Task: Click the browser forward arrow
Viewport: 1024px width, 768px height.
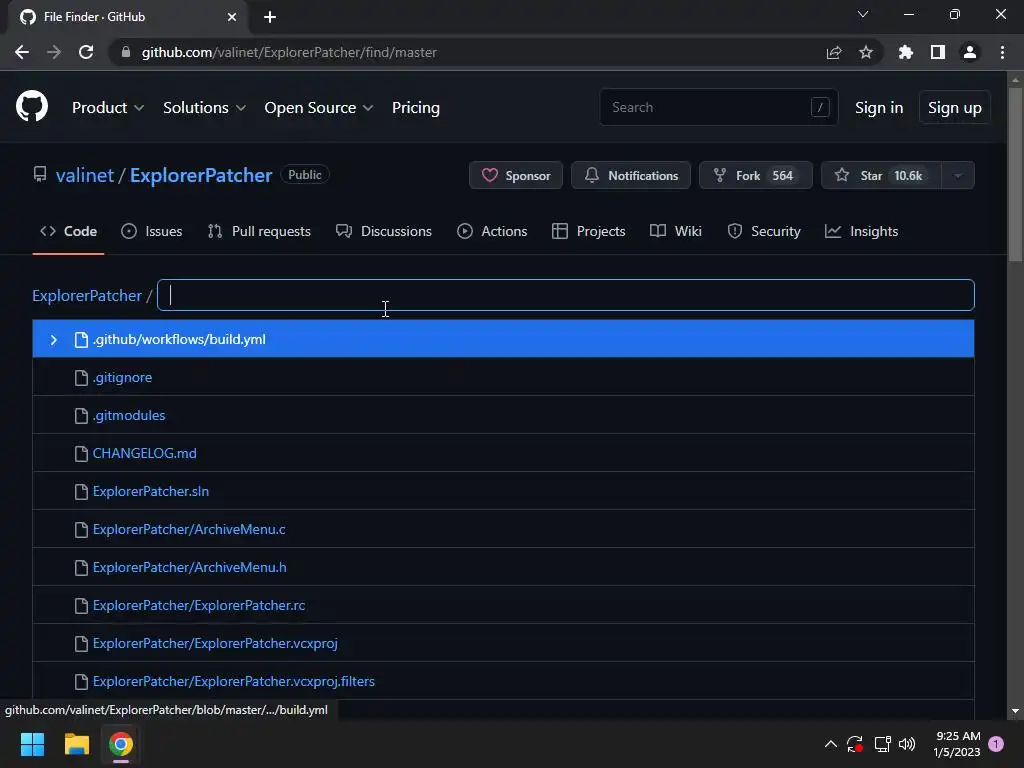Action: [54, 52]
